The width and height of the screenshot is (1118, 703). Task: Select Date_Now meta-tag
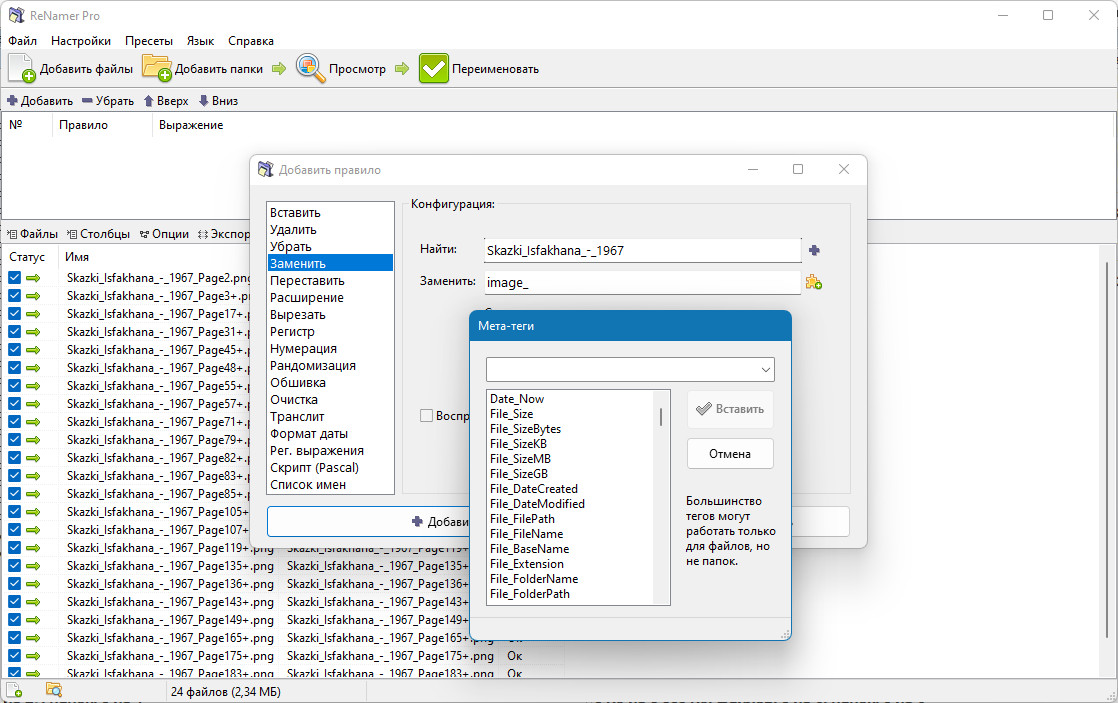517,399
